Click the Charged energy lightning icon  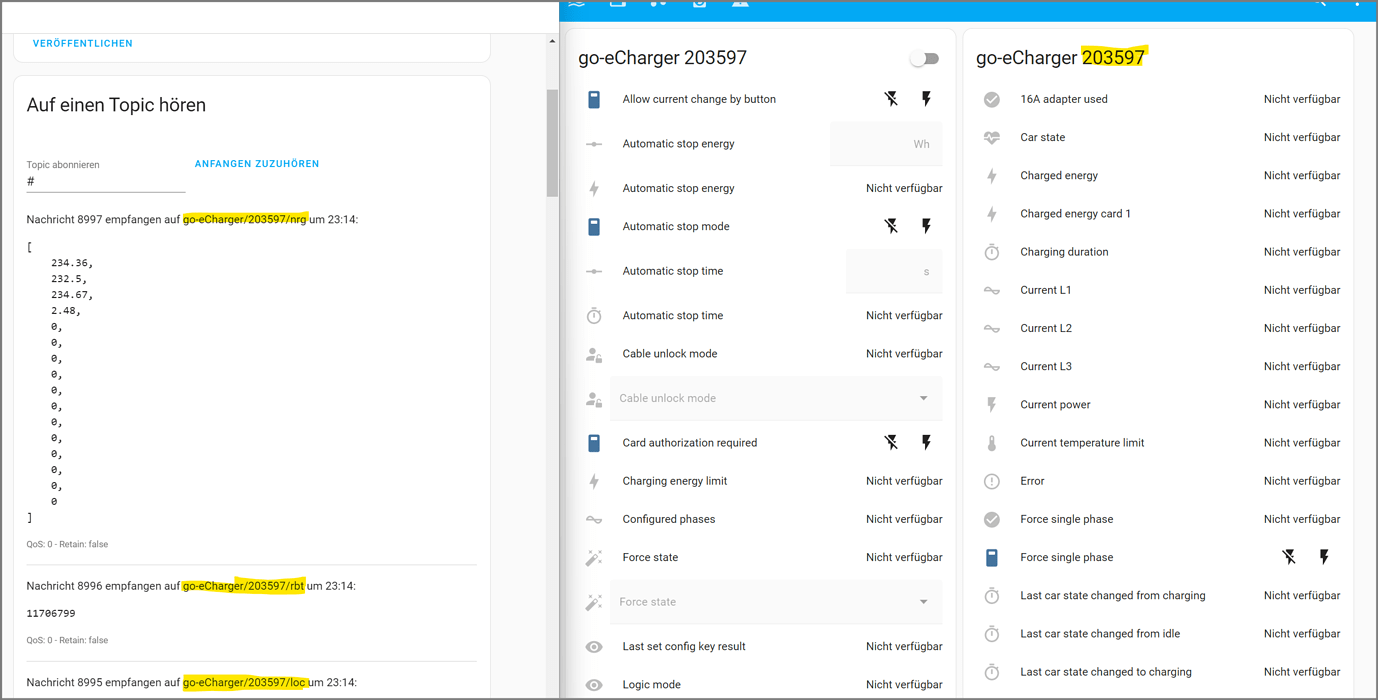click(991, 175)
